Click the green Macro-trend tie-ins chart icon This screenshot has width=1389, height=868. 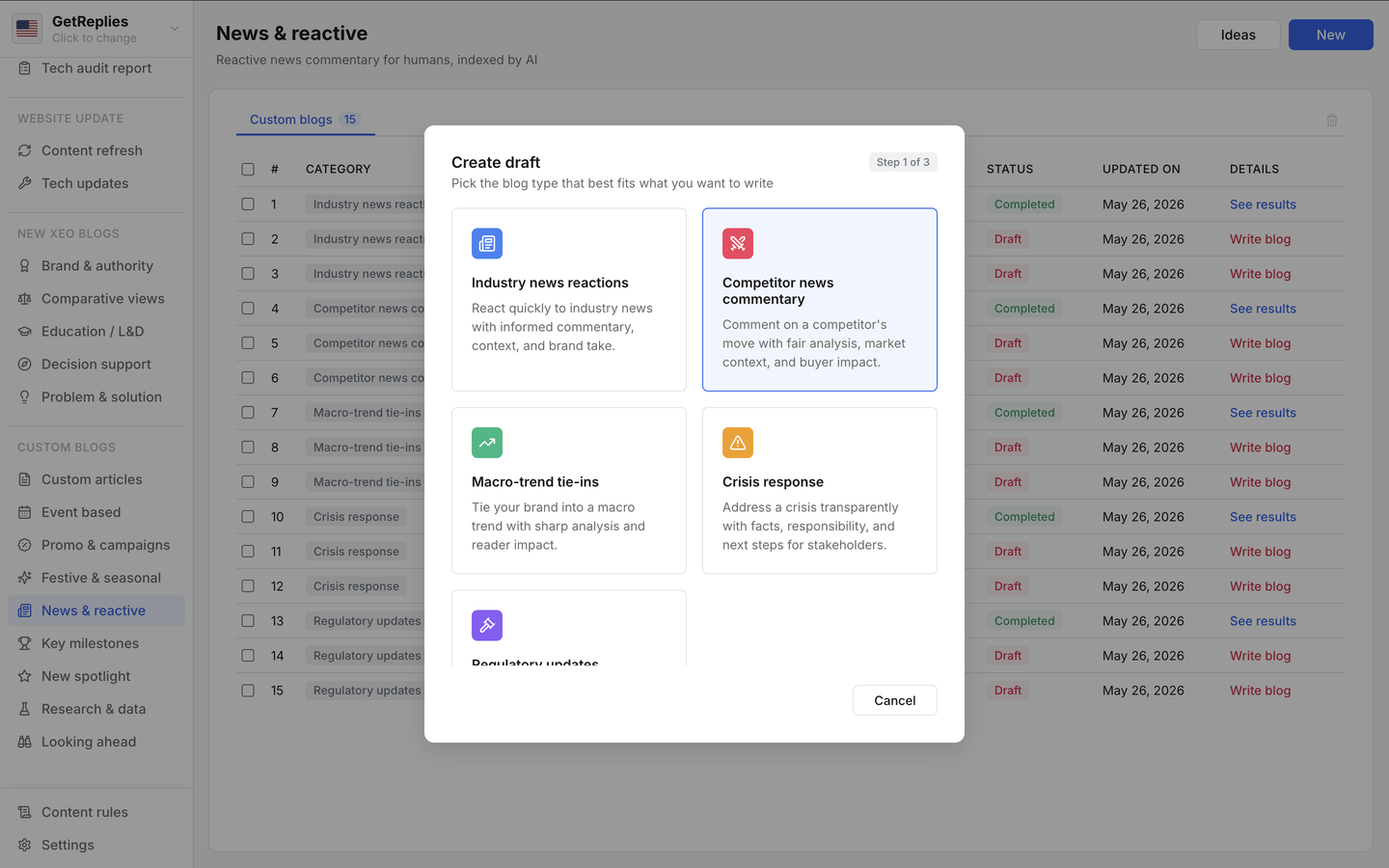487,443
